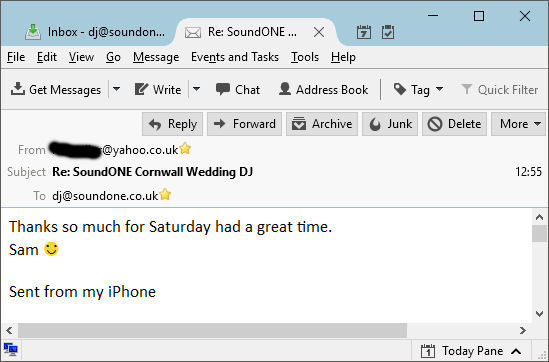The width and height of the screenshot is (549, 362).
Task: Click recipient address dj@soundone.co.uk
Action: click(x=105, y=196)
